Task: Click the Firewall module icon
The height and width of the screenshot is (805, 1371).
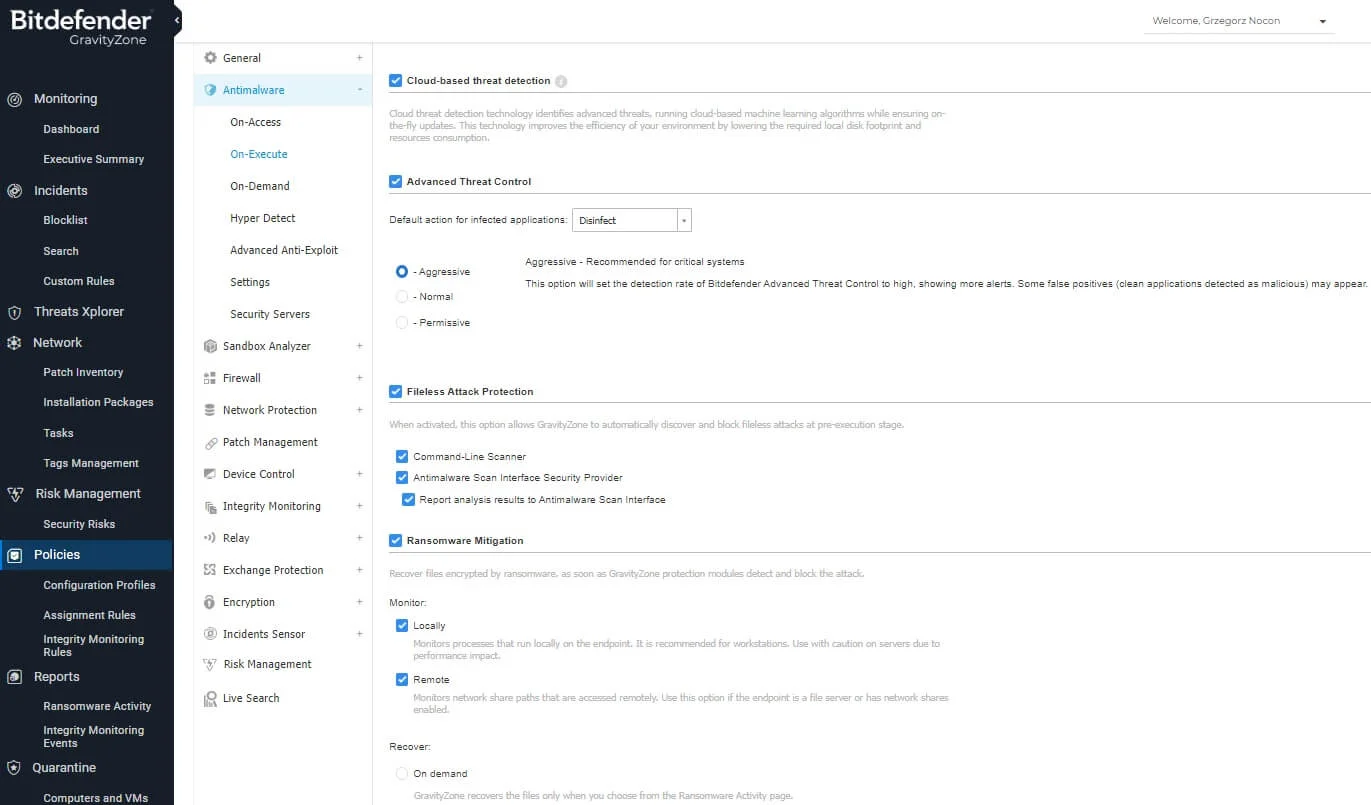Action: [209, 378]
